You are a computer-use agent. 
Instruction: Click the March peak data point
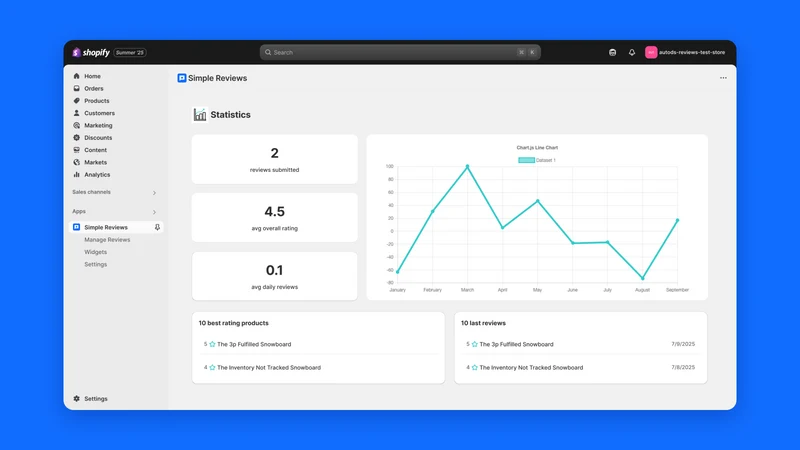point(467,166)
